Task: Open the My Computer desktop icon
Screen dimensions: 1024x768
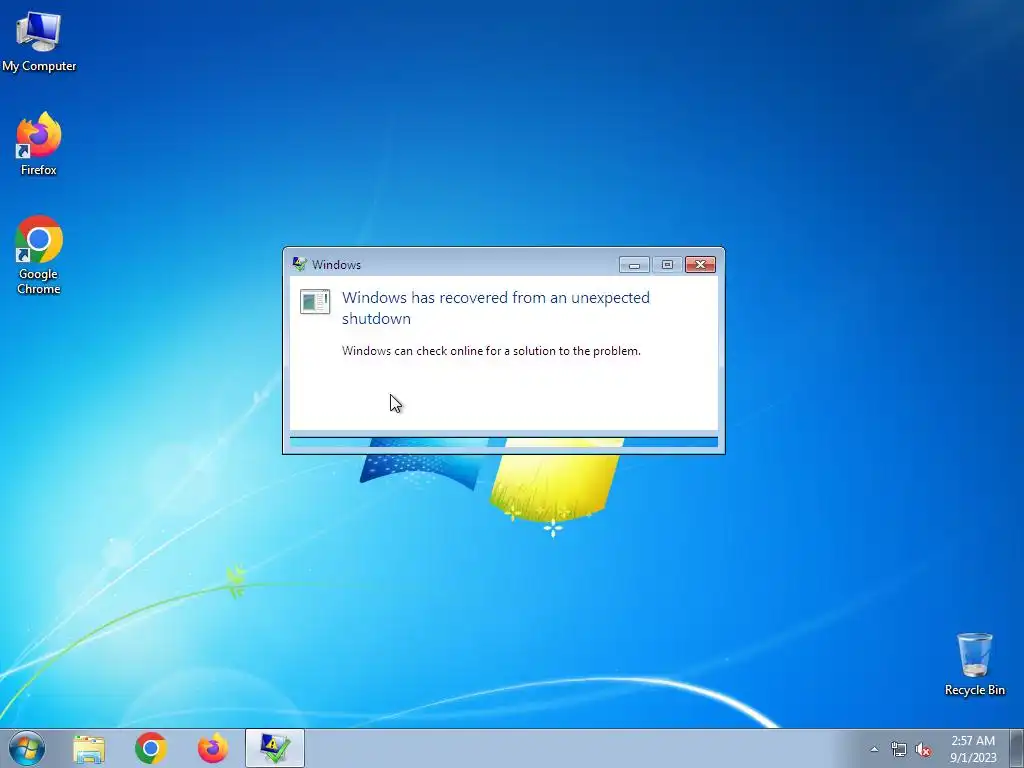Action: pyautogui.click(x=39, y=41)
